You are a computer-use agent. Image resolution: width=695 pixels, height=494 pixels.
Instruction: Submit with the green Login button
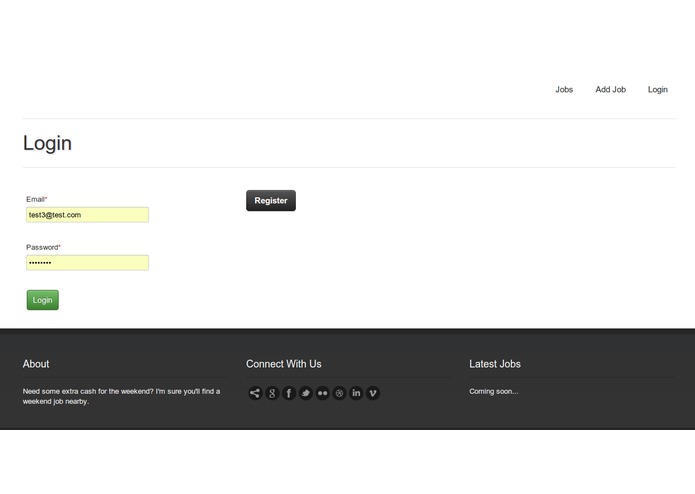click(43, 300)
